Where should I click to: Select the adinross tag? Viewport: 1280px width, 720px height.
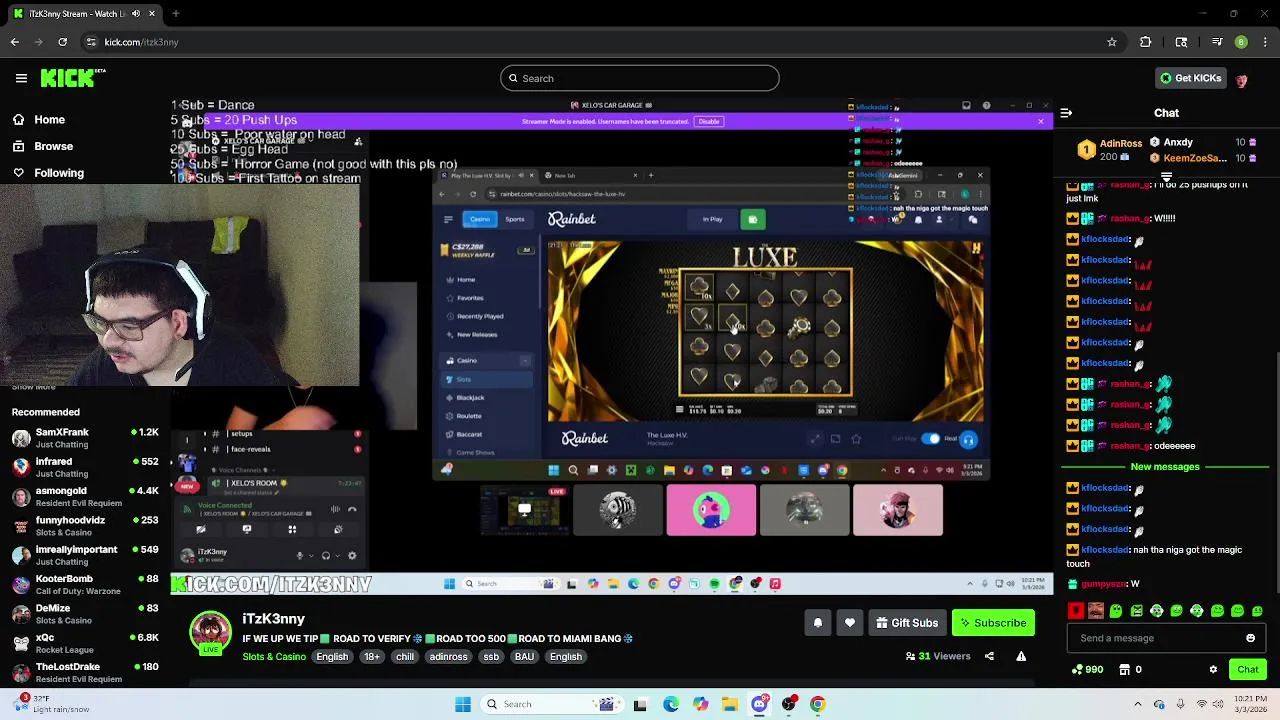tap(448, 657)
